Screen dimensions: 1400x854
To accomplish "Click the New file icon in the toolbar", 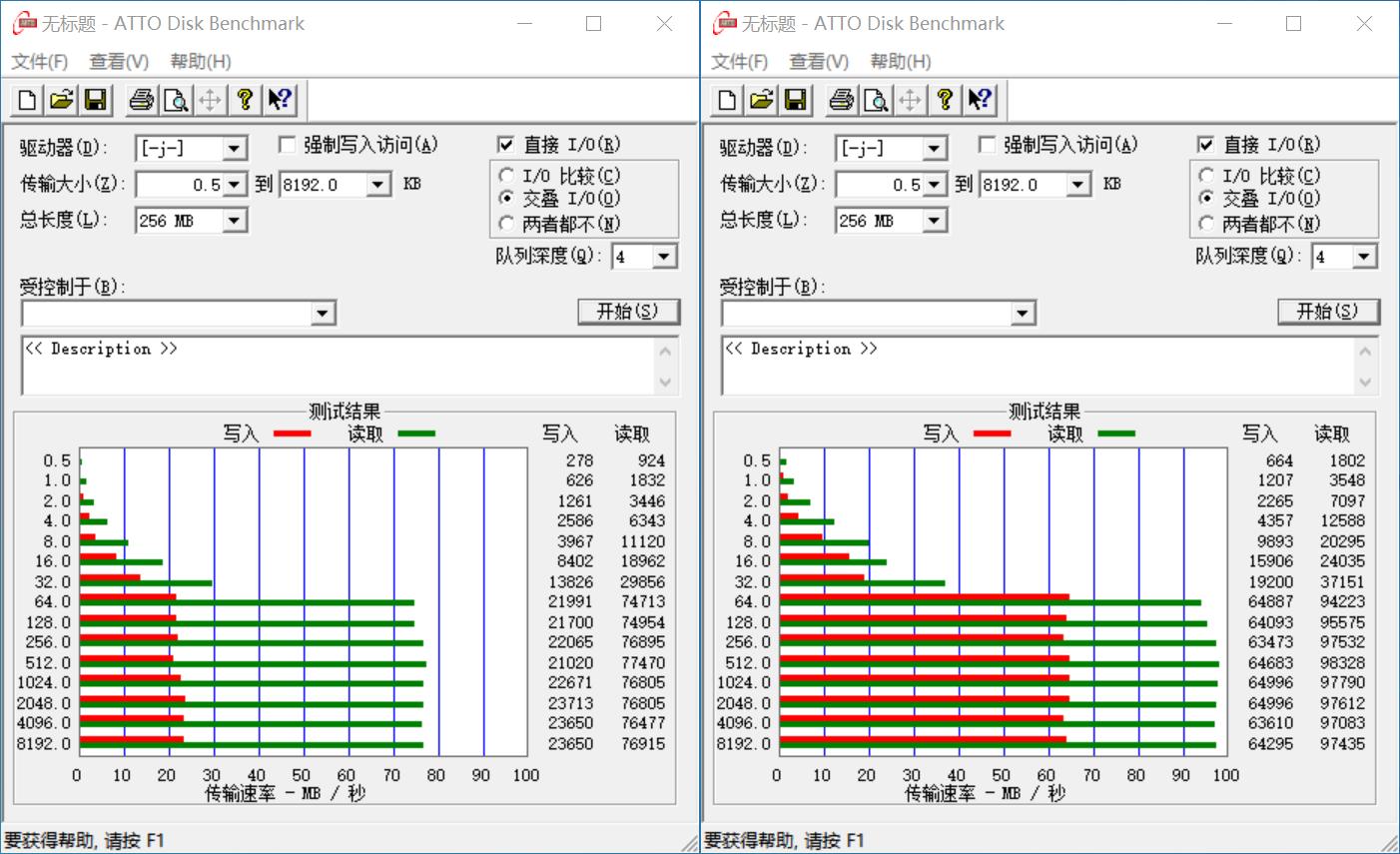I will point(26,99).
